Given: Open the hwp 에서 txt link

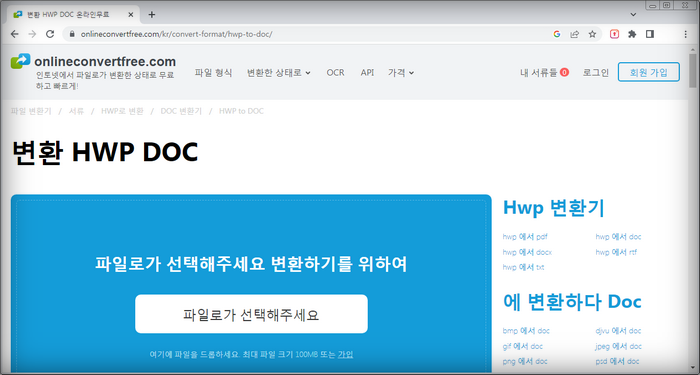Looking at the screenshot, I should (x=523, y=267).
